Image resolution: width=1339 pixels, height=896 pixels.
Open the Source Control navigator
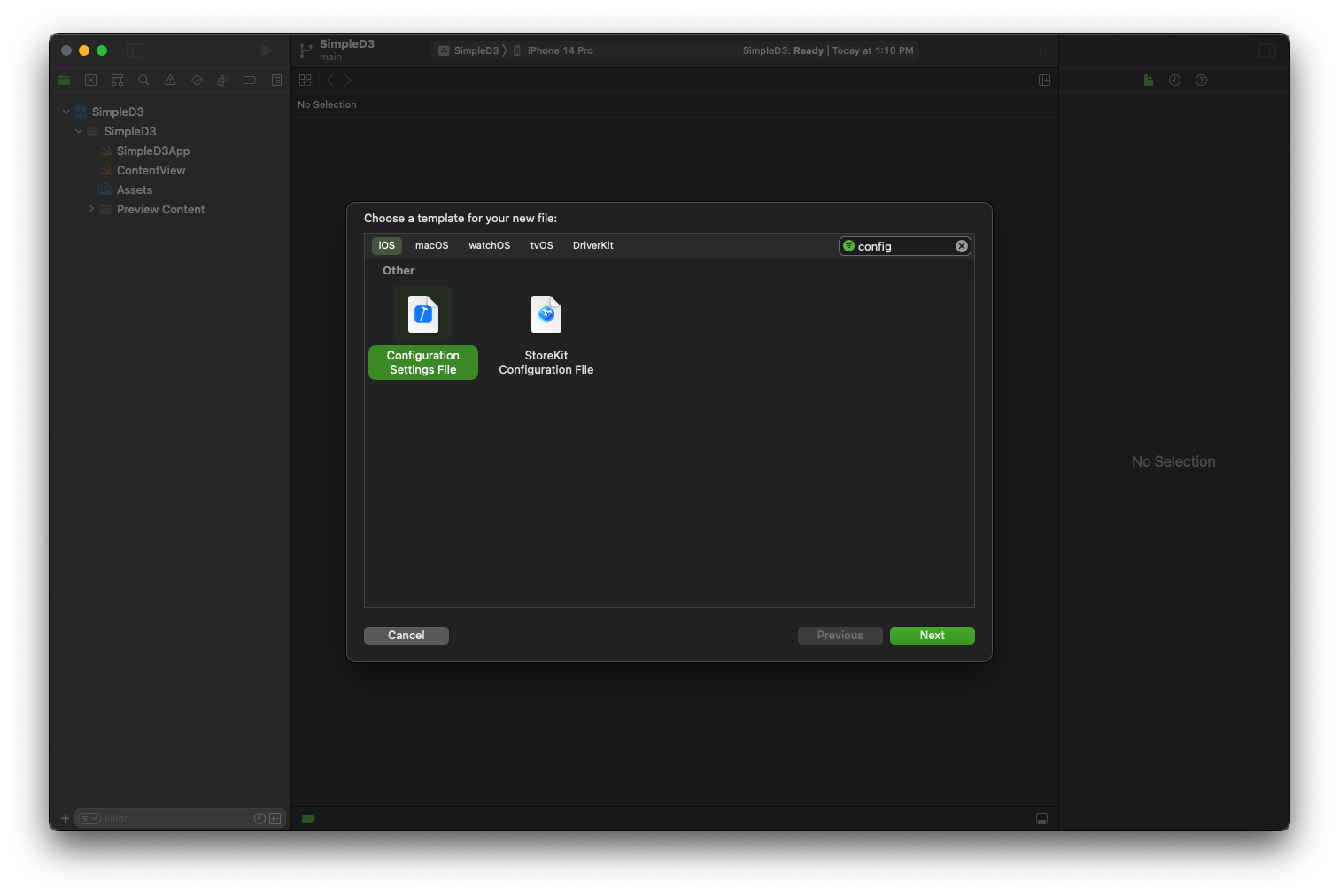point(90,81)
